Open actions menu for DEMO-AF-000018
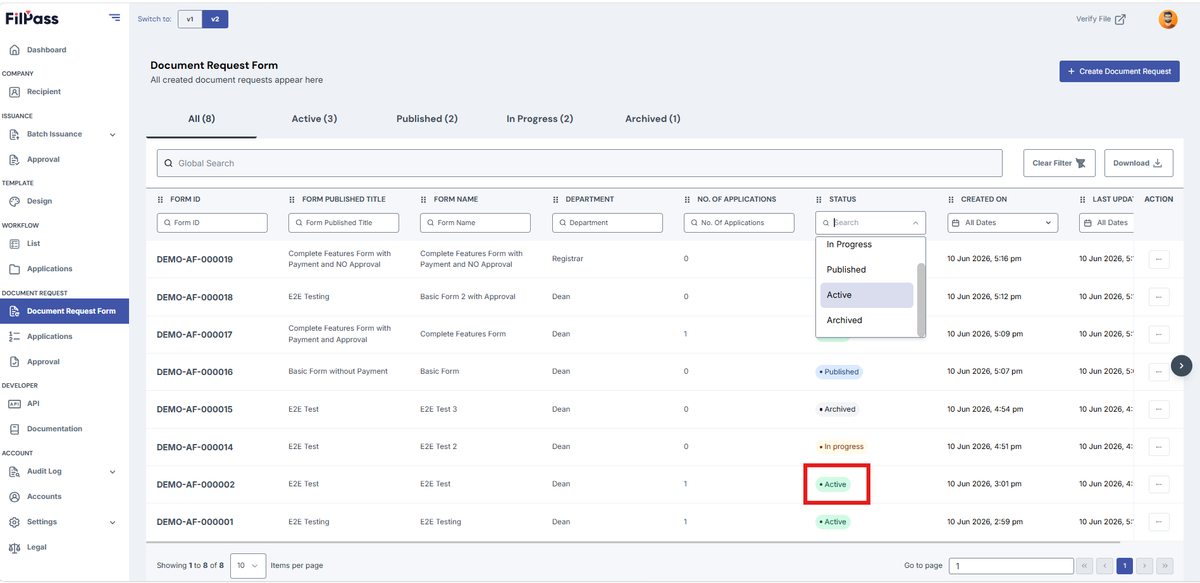This screenshot has width=1200, height=583. pyautogui.click(x=1159, y=297)
